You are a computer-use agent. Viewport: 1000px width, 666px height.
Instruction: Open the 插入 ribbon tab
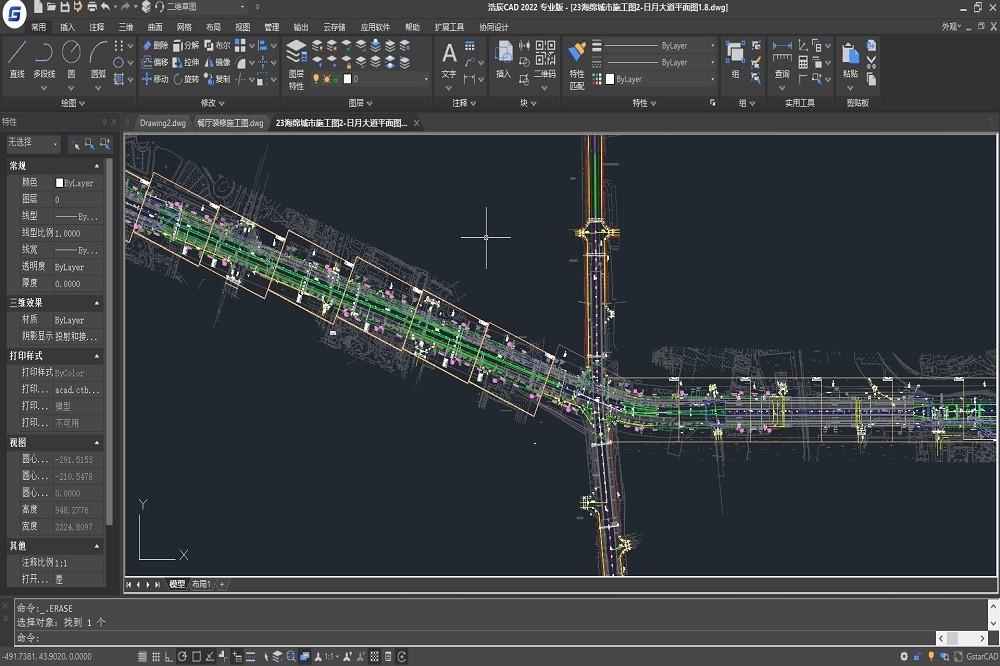tap(67, 27)
